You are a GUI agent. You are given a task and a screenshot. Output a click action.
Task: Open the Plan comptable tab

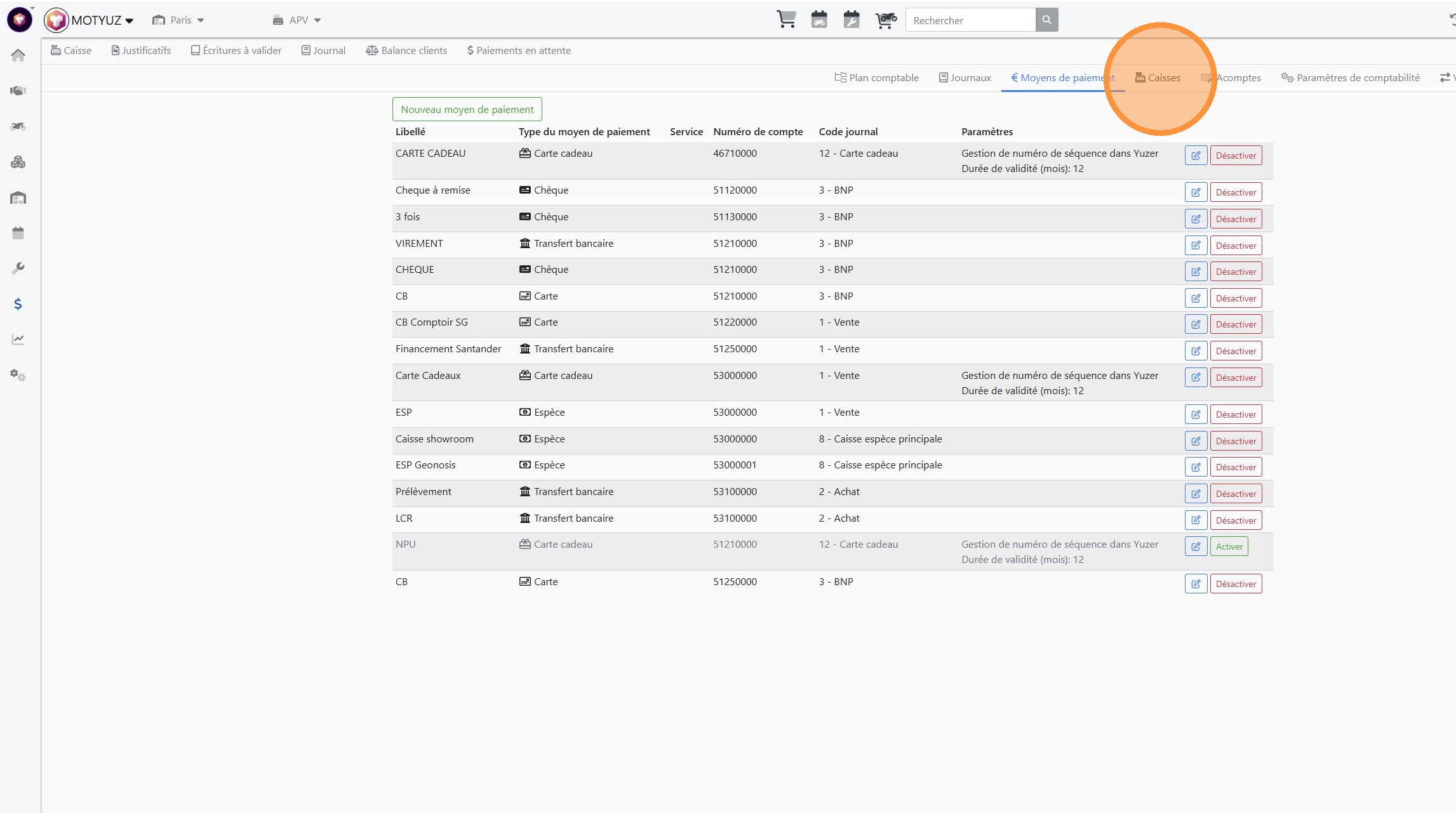pos(876,77)
